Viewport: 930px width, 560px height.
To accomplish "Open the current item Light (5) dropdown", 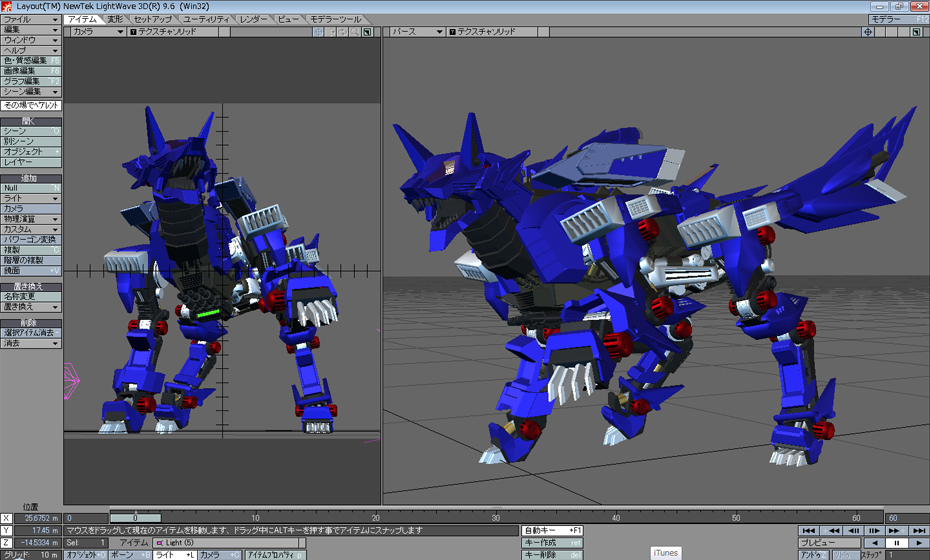I will click(x=229, y=543).
